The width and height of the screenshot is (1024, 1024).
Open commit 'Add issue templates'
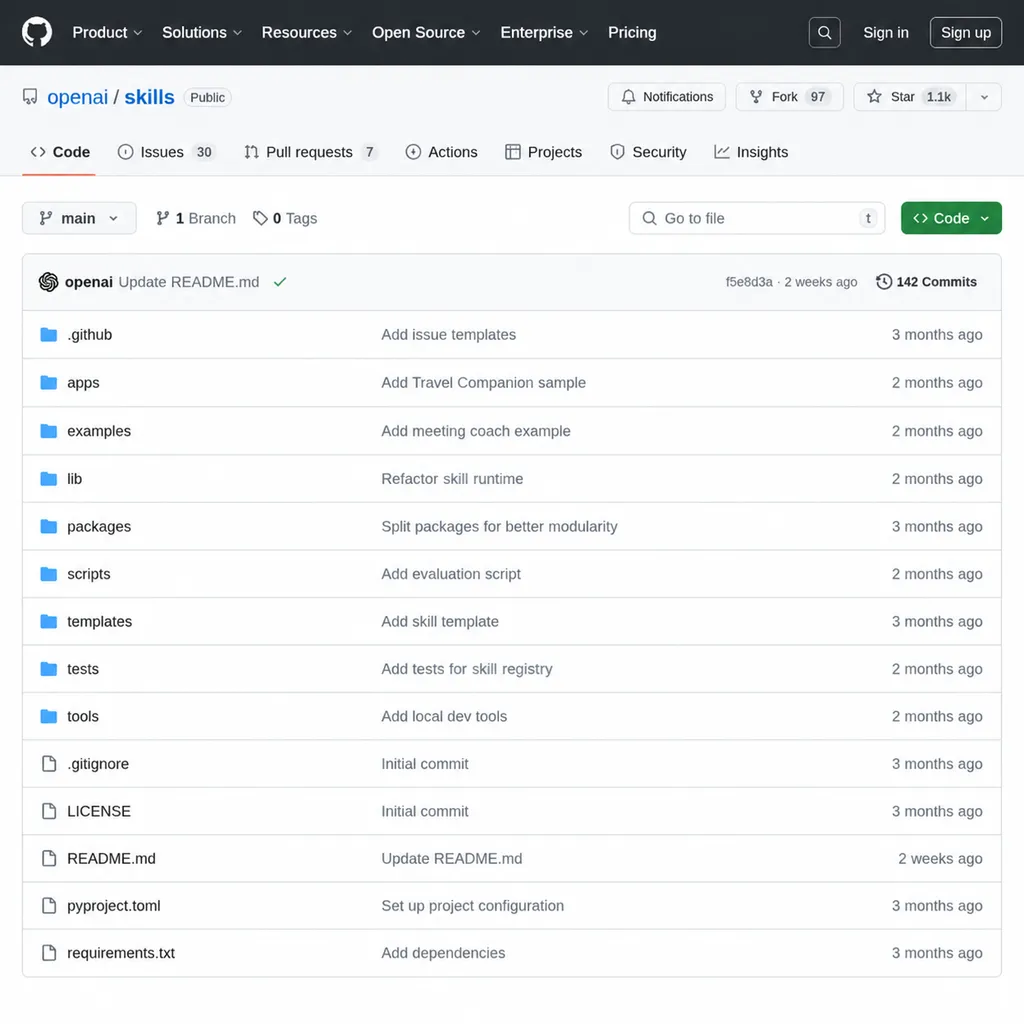pyautogui.click(x=448, y=335)
